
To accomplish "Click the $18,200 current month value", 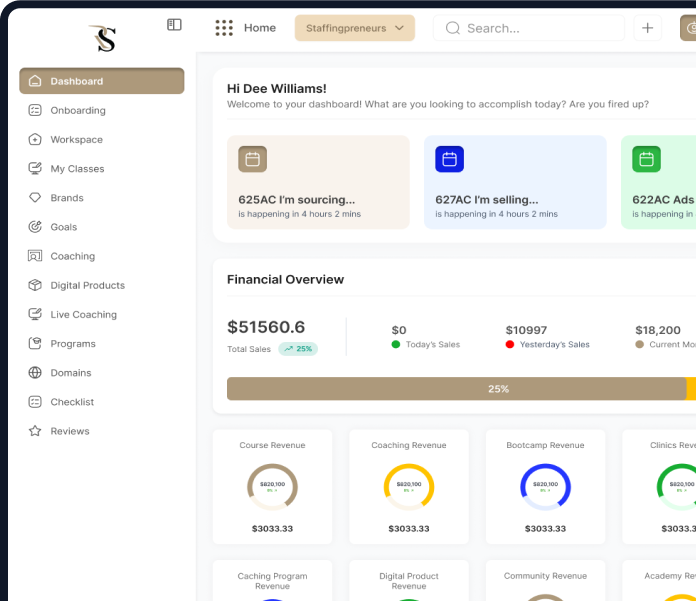I will click(657, 330).
